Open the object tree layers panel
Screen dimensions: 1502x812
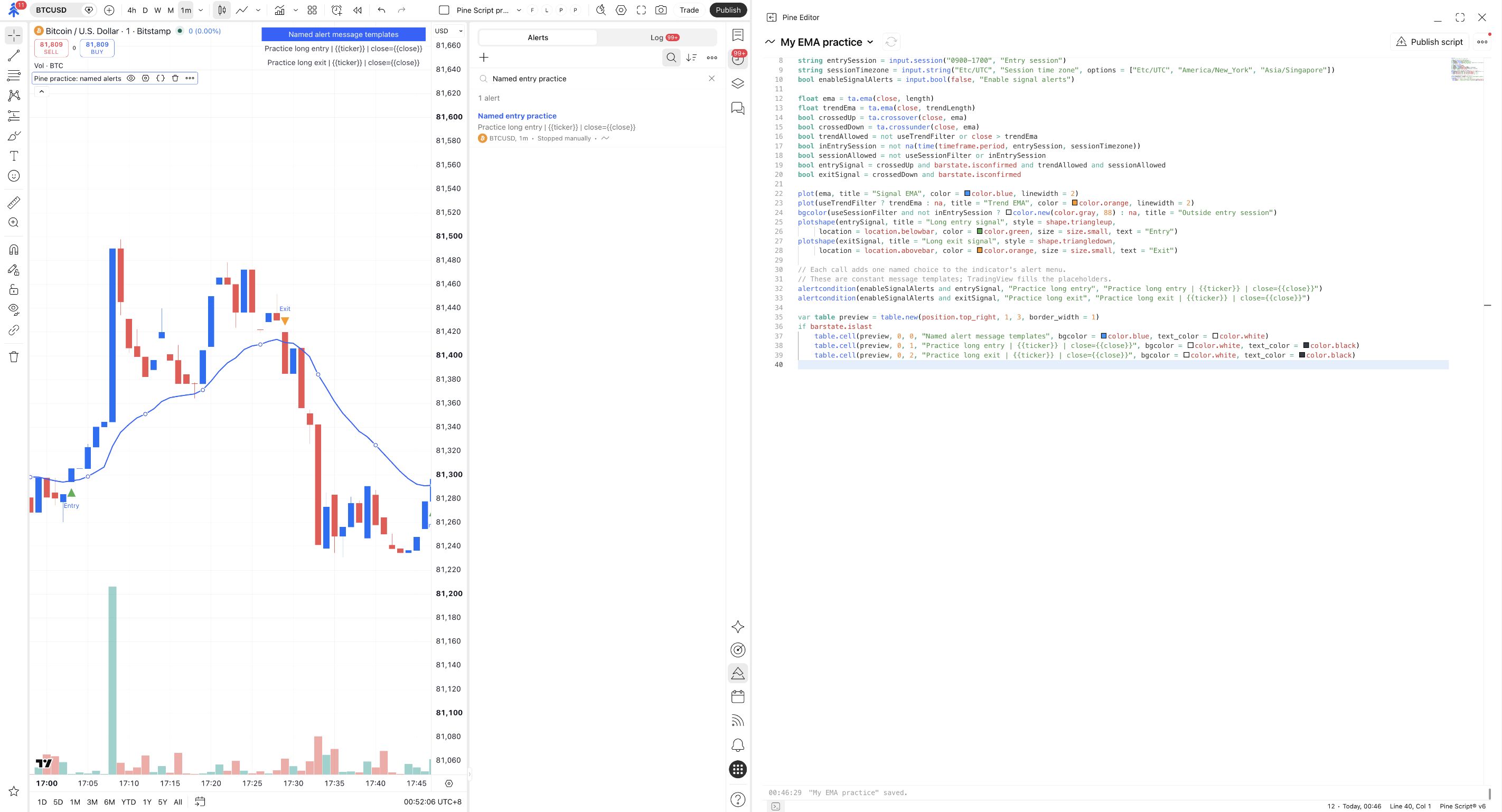click(x=738, y=83)
